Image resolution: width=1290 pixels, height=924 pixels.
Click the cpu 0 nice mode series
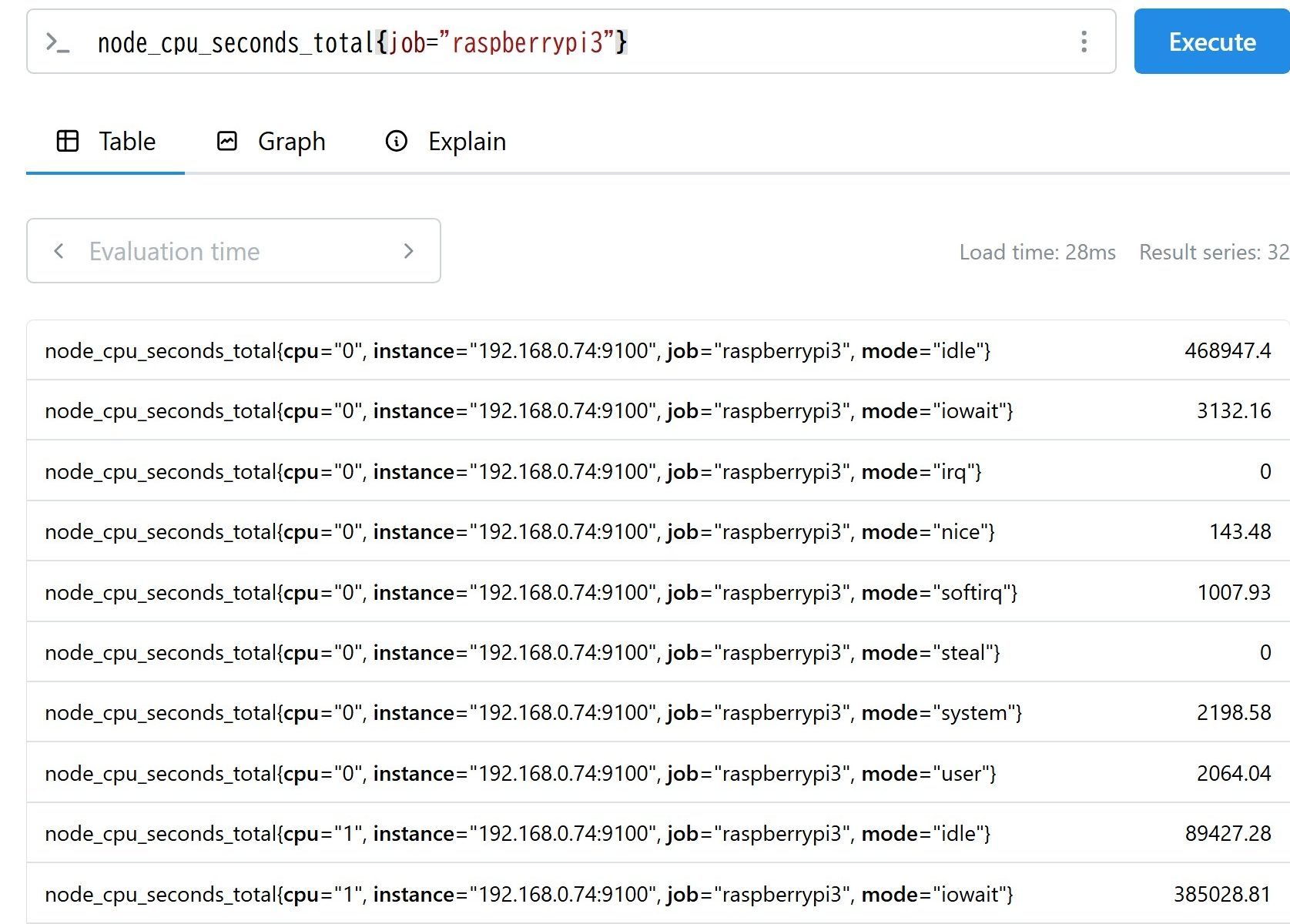[x=520, y=532]
